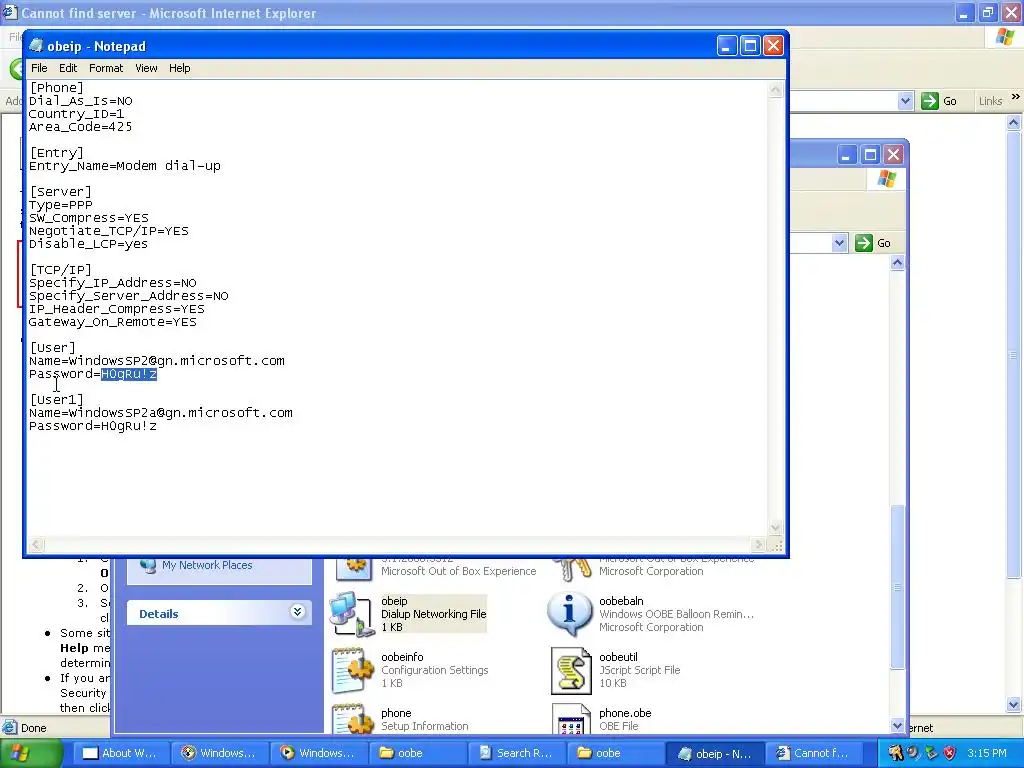
Task: Select the oobeinfo Configuration Settings icon
Action: 351,670
